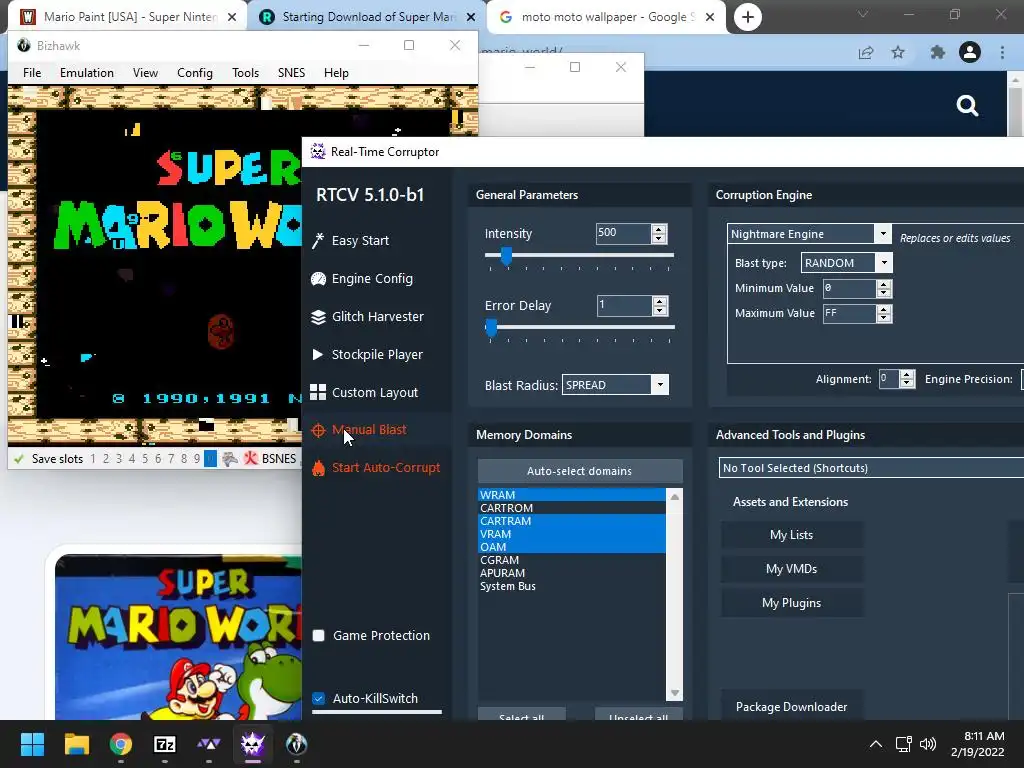Open a new Chrome tab with plus button
1024x768 pixels.
pyautogui.click(x=748, y=17)
